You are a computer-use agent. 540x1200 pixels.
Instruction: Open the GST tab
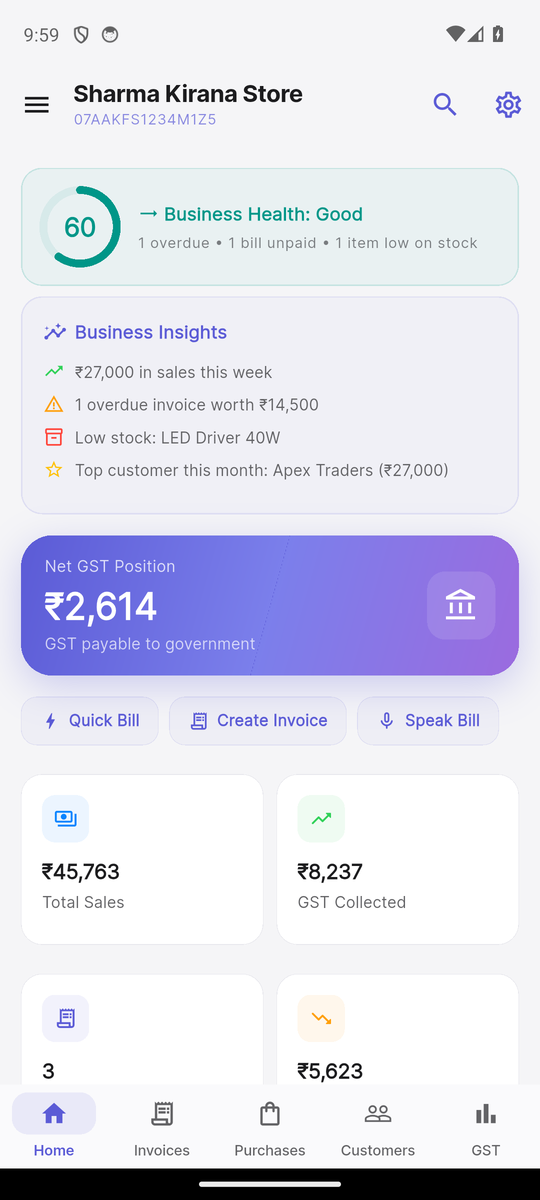pyautogui.click(x=486, y=1127)
